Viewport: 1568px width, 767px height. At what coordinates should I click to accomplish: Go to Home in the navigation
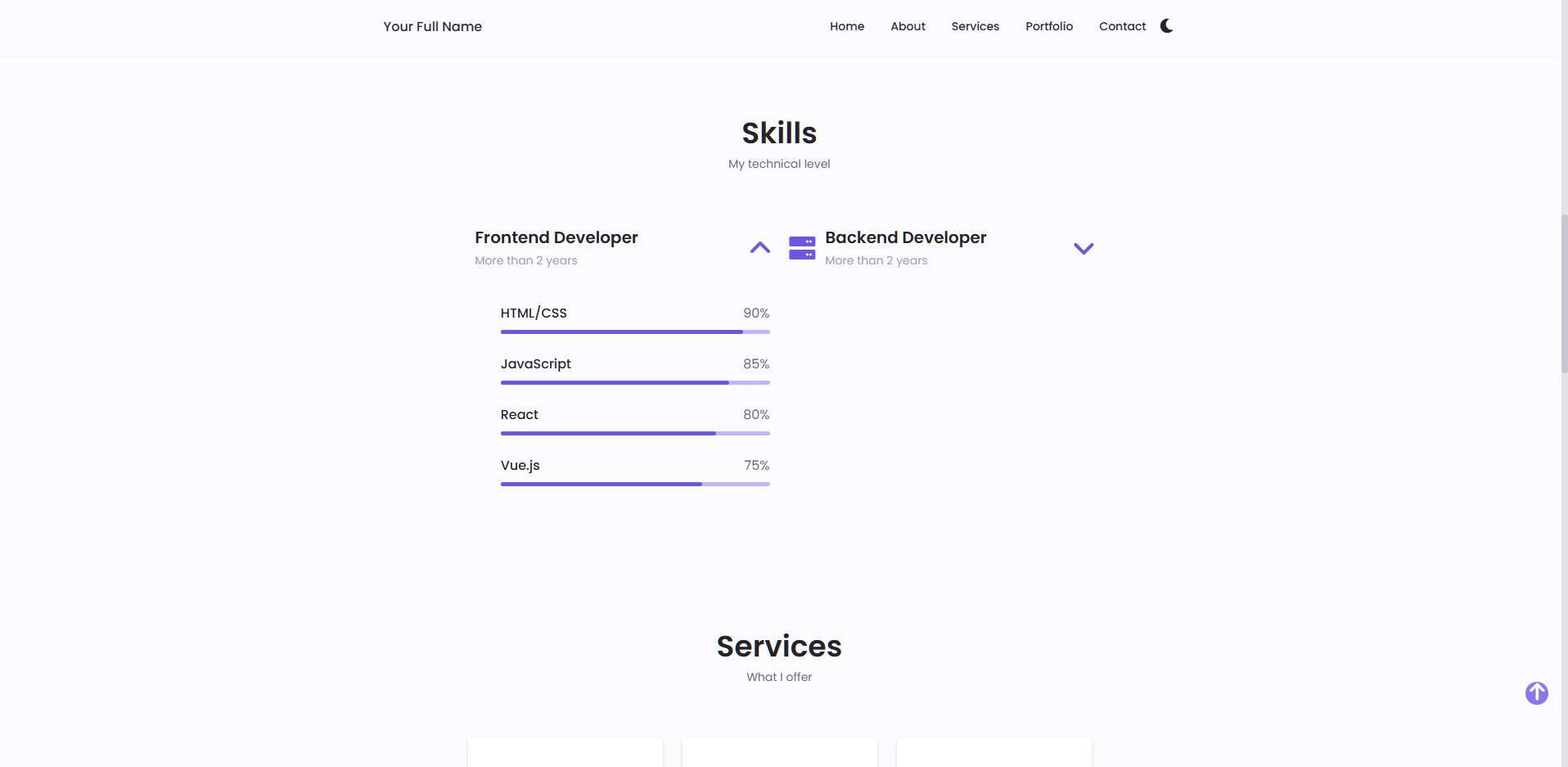click(x=847, y=26)
